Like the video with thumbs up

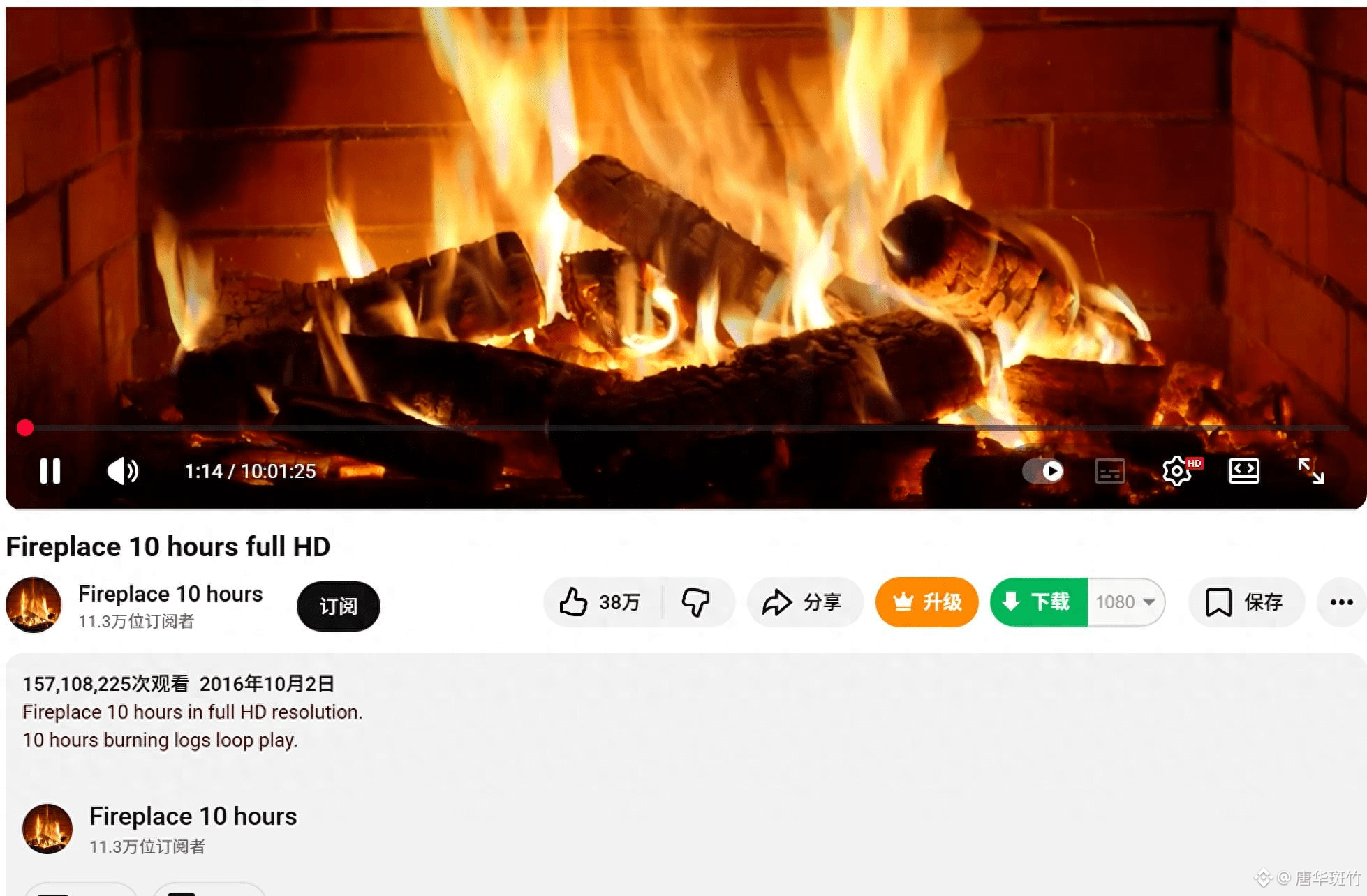[601, 602]
